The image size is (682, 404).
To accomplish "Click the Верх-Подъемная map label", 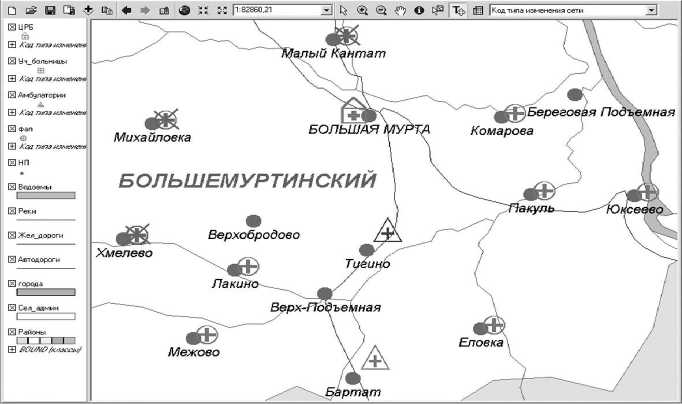I will [325, 307].
